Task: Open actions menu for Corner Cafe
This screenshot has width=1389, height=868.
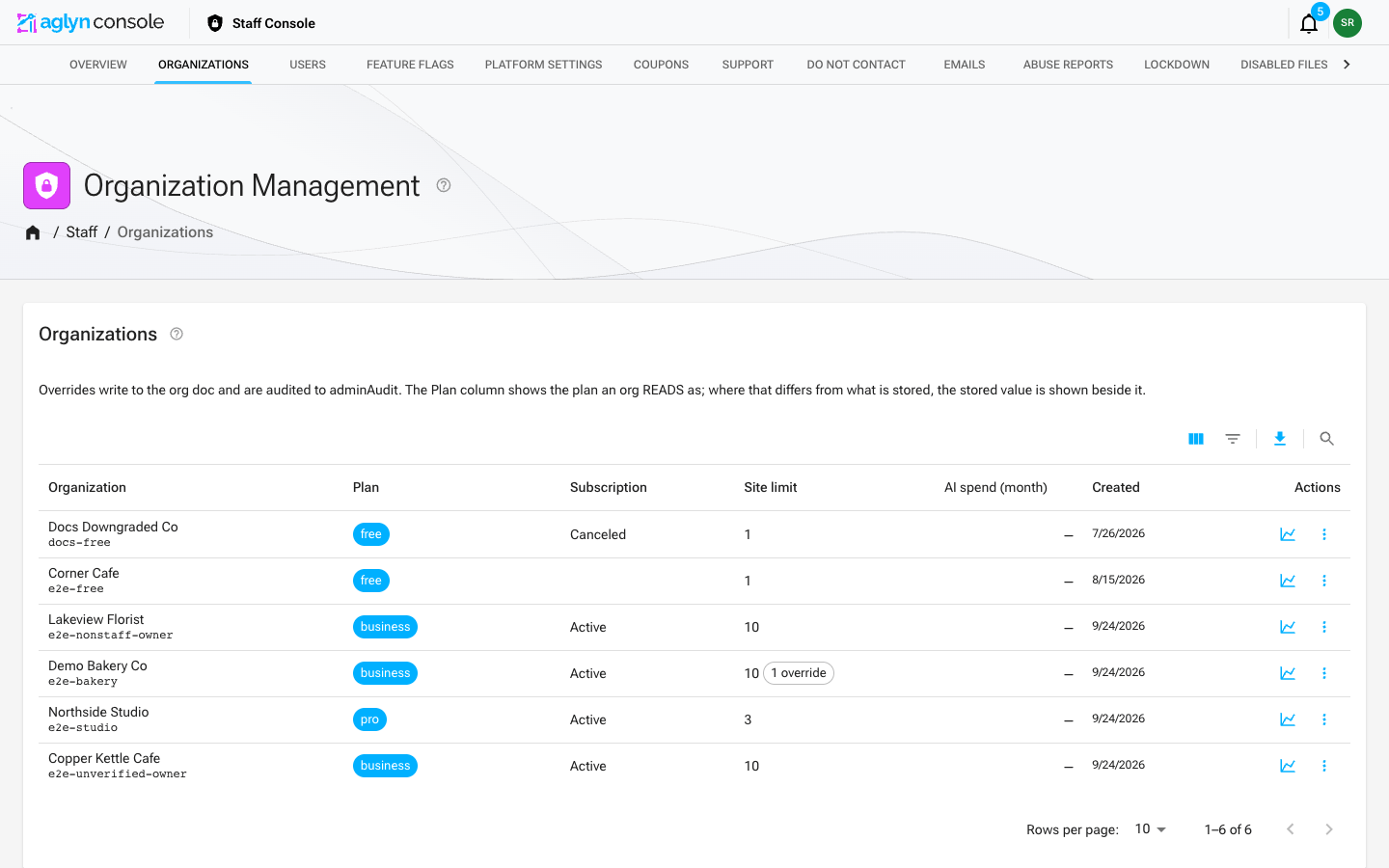Action: [1324, 581]
